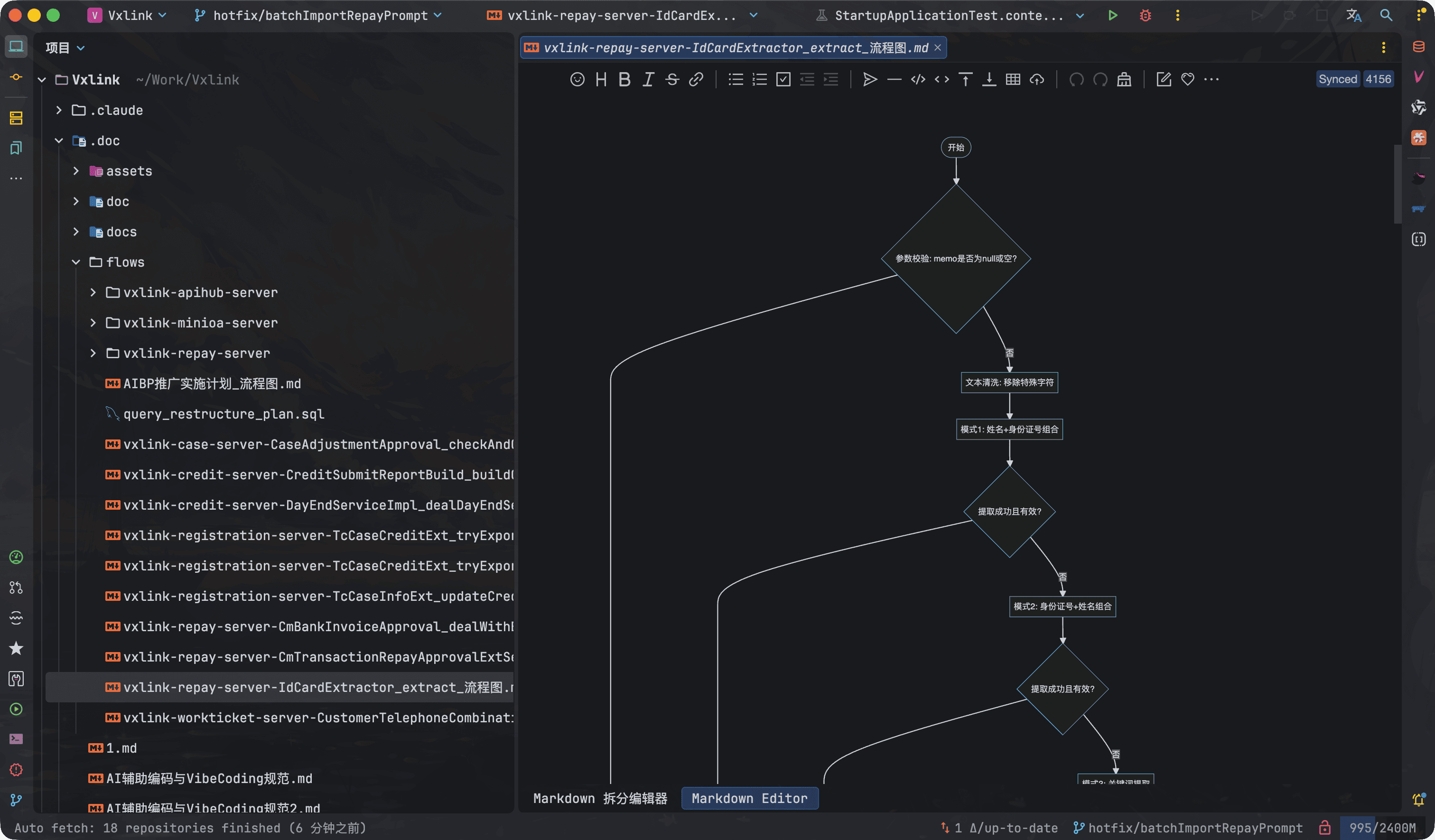Open the search magnifier icon
The height and width of the screenshot is (840, 1435).
(x=1386, y=15)
